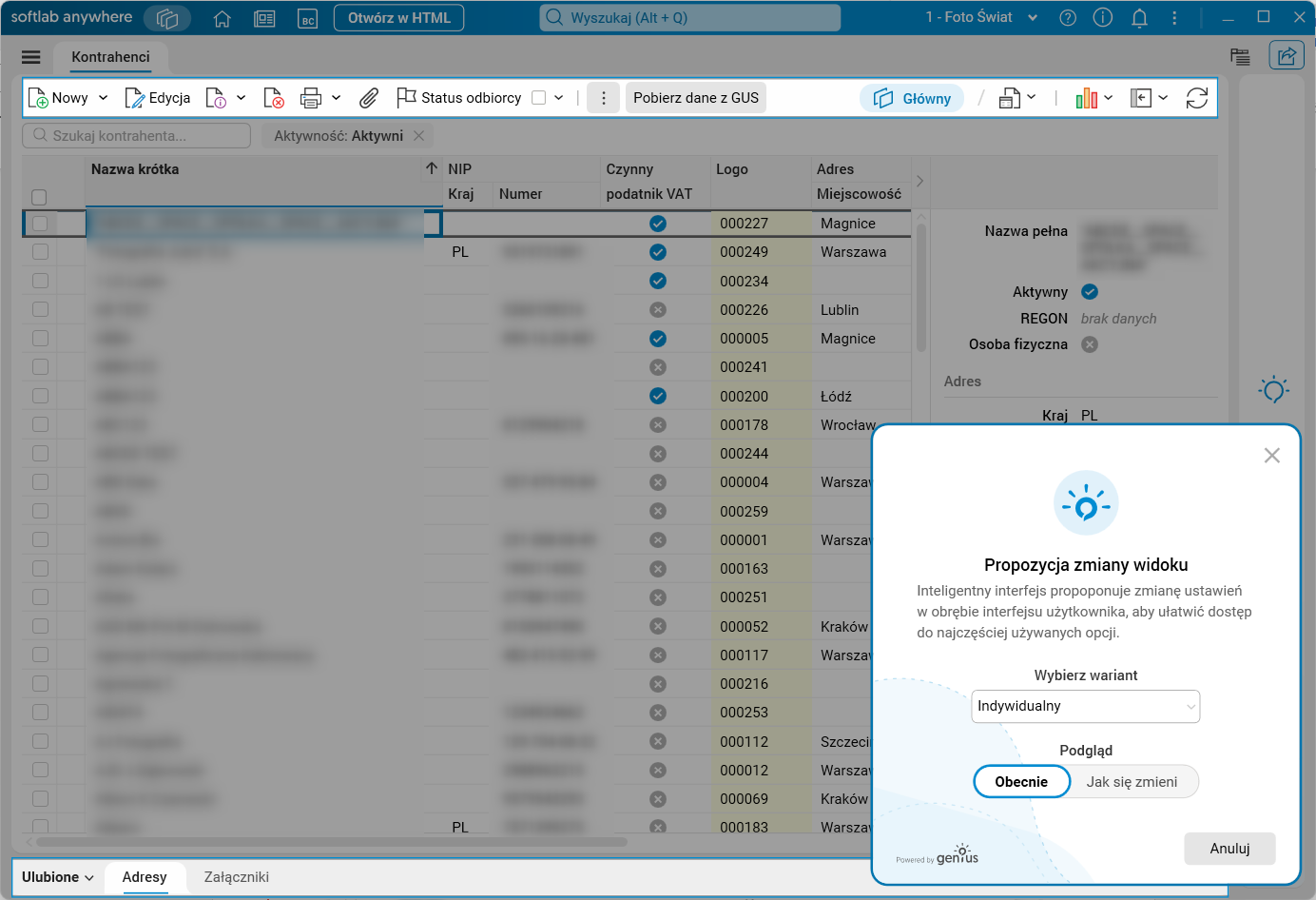
Task: Expand the Ulubione dropdown
Action: pyautogui.click(x=58, y=877)
